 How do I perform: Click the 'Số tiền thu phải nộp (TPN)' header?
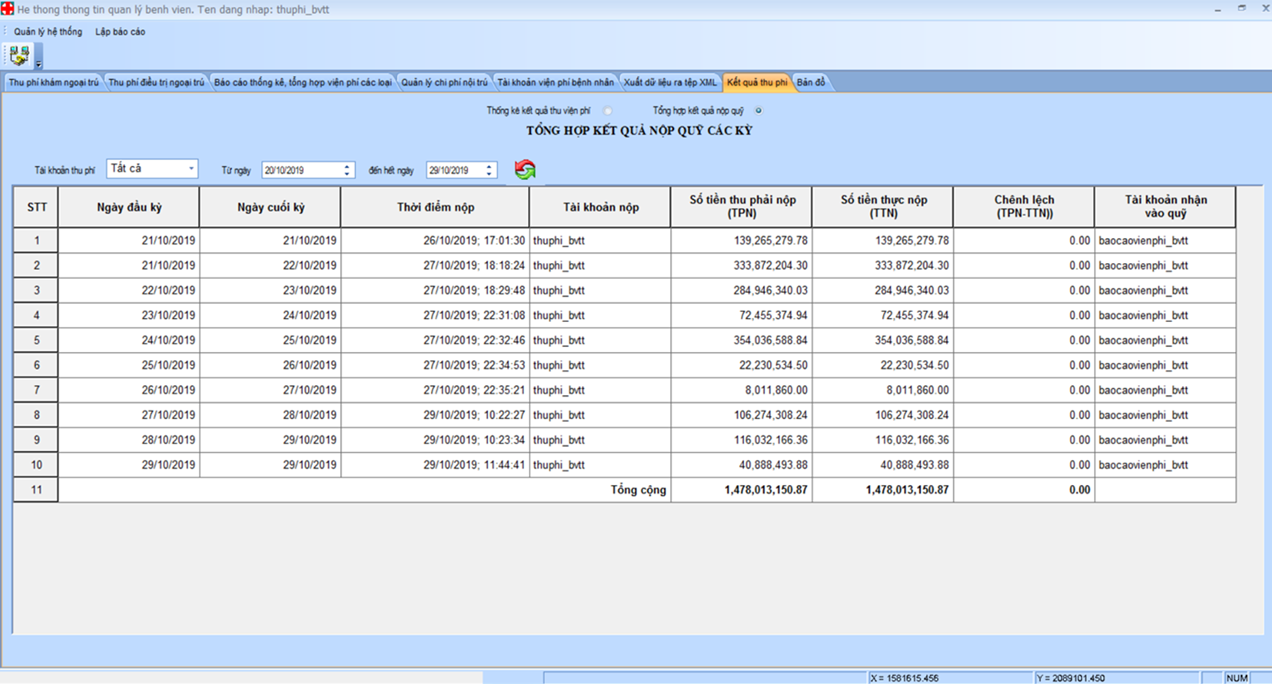coord(742,207)
